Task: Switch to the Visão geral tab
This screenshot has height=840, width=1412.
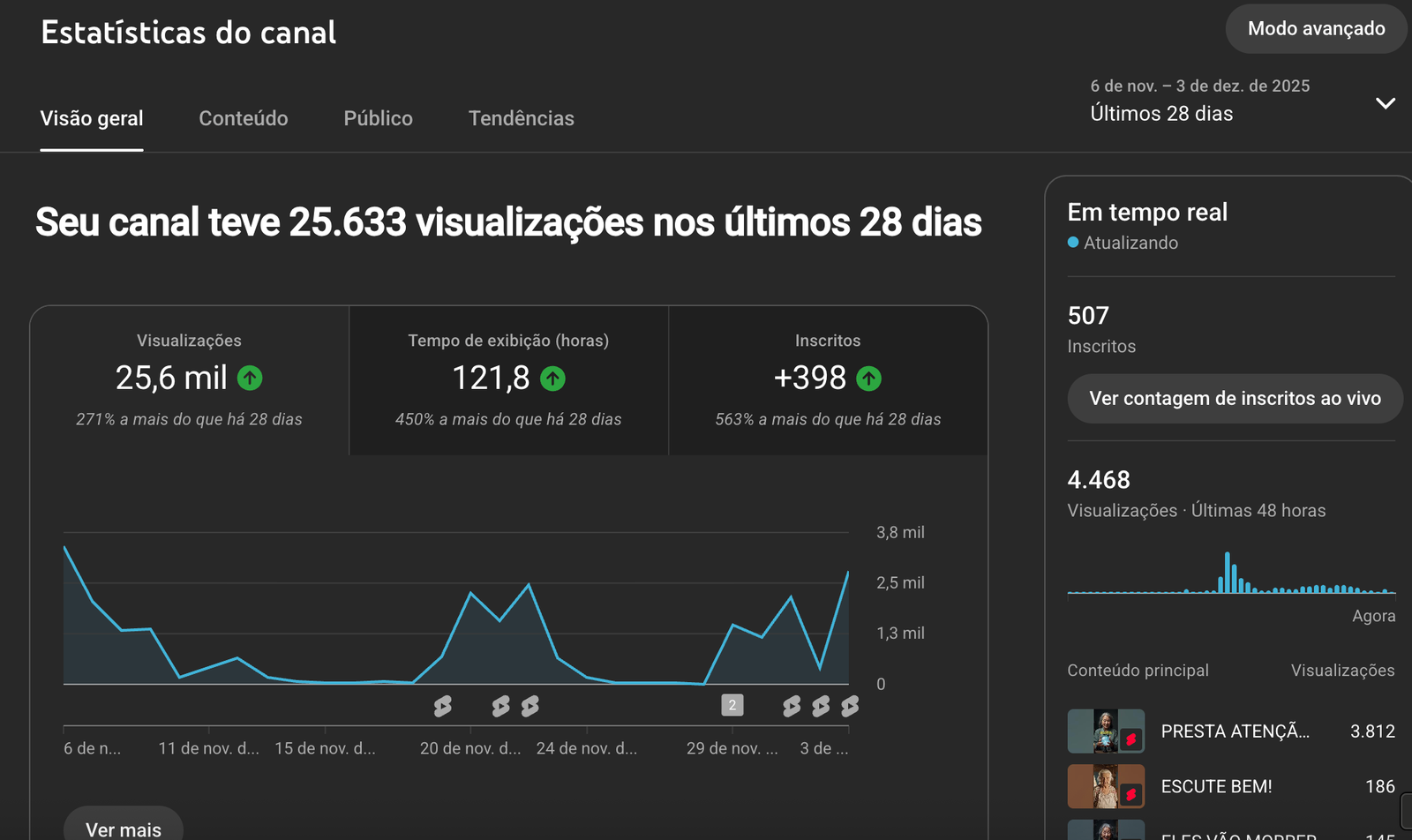Action: (x=92, y=118)
